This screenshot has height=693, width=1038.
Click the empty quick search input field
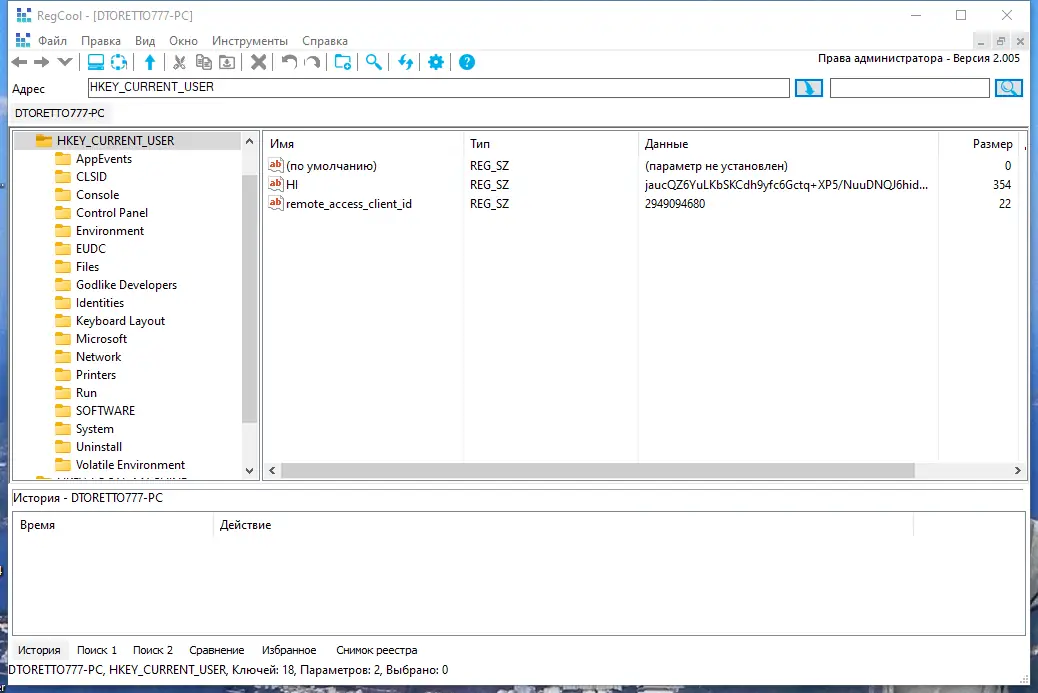pos(910,88)
